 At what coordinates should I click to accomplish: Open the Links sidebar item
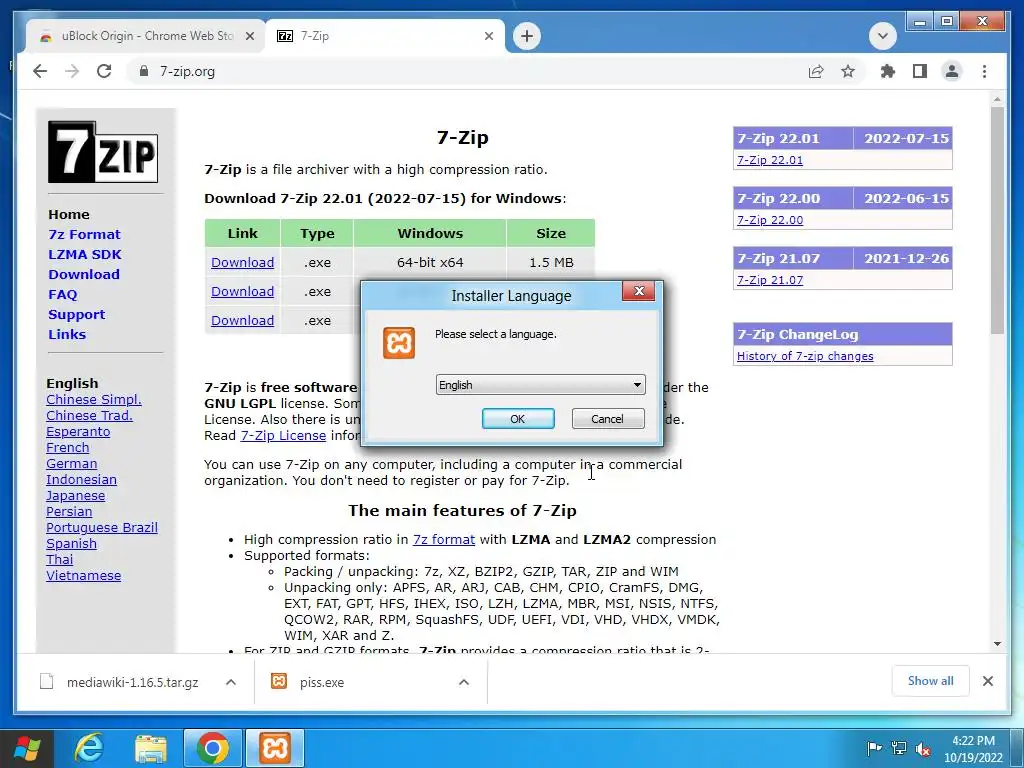67,334
